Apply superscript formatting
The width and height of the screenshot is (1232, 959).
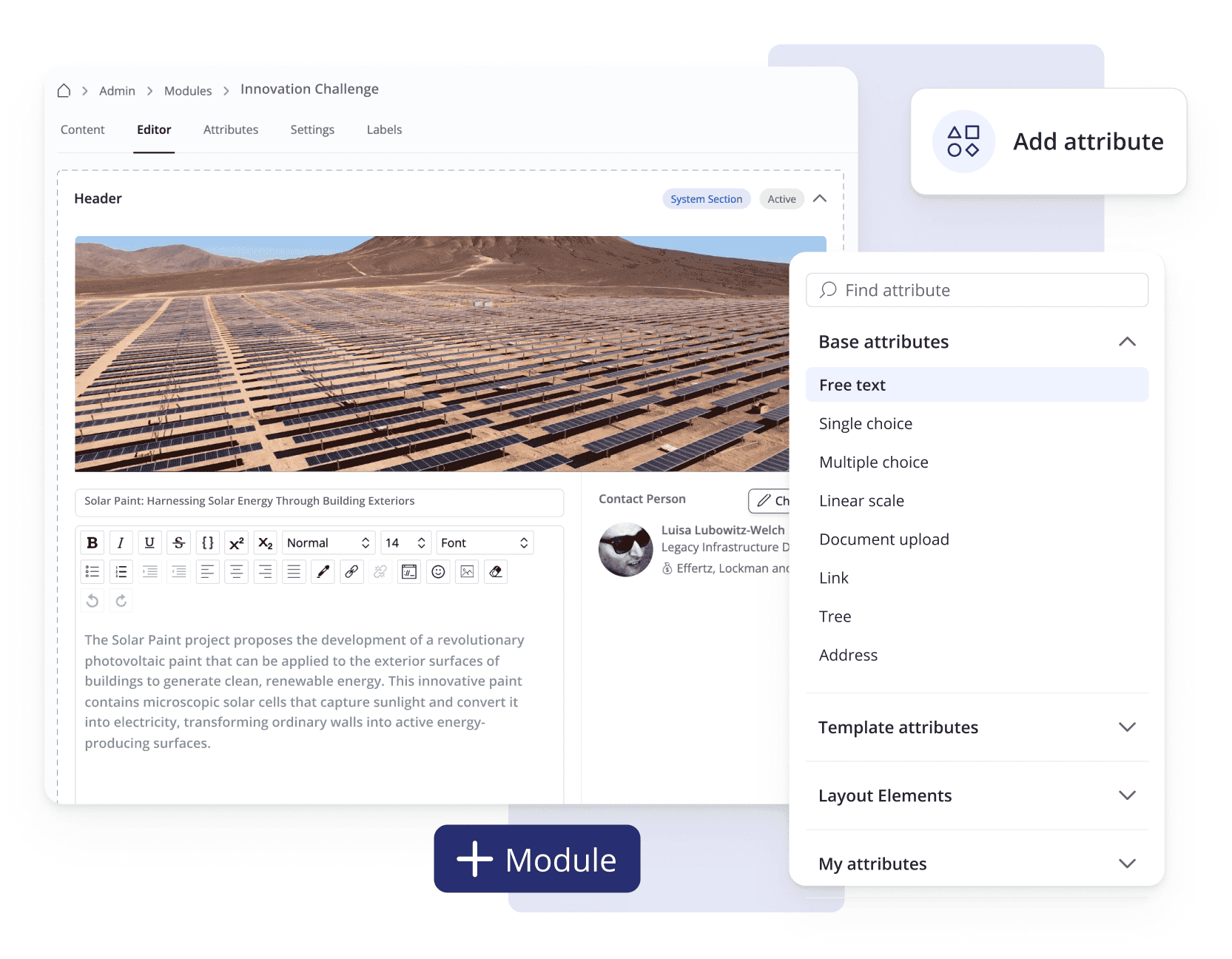point(237,543)
